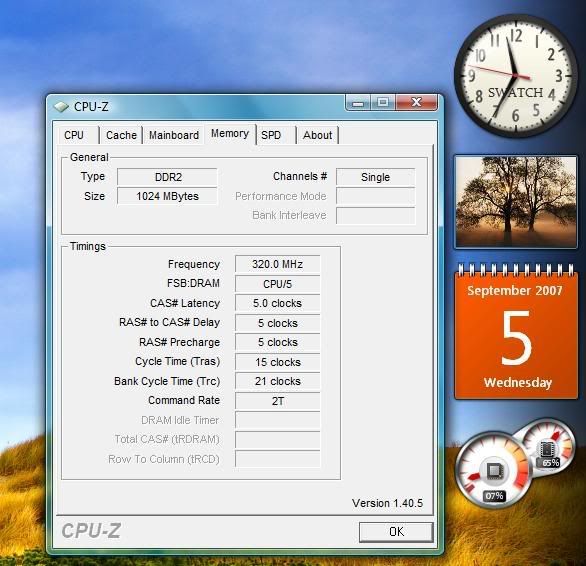Click the empty DRAM Idle Timer field
Screen dimensions: 586x566
click(x=277, y=420)
